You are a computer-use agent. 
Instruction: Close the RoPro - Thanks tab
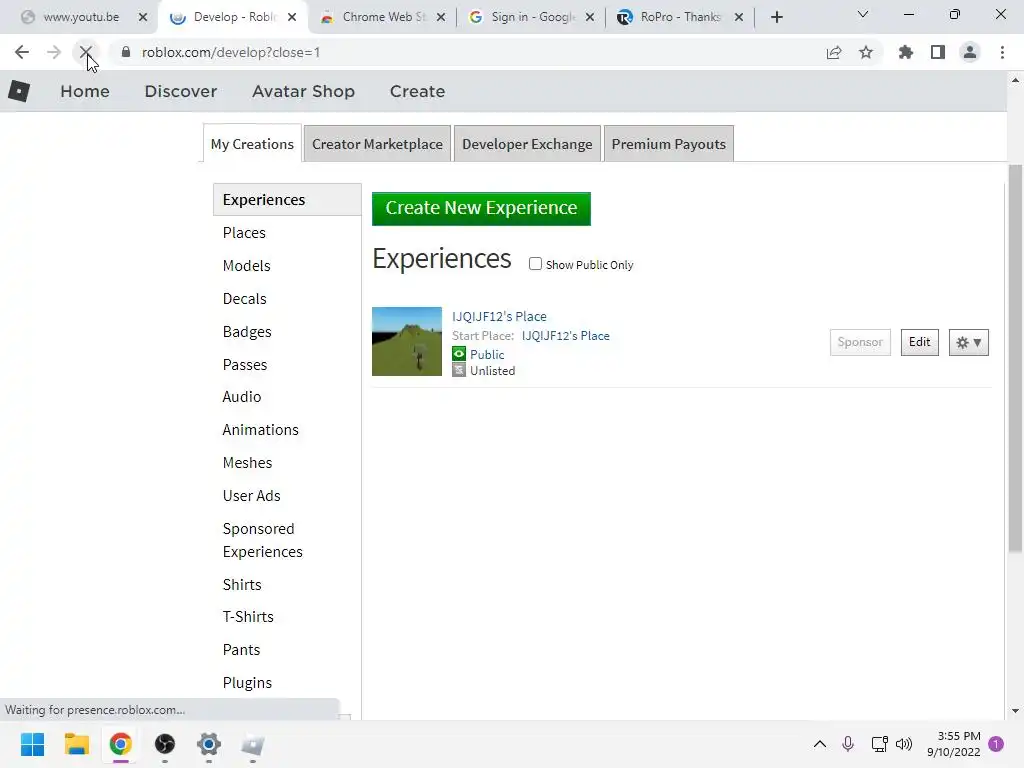(739, 17)
